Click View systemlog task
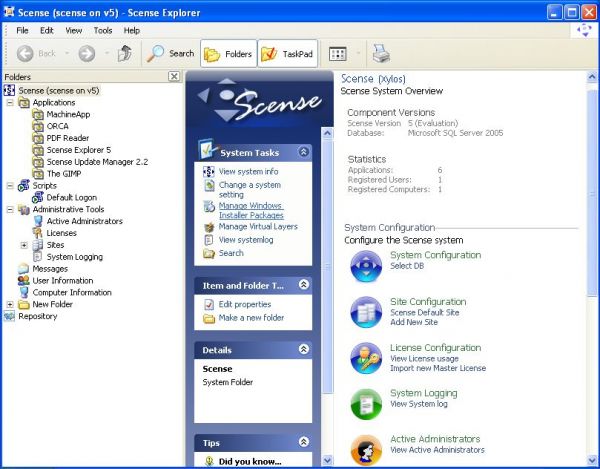600x469 pixels. point(246,240)
